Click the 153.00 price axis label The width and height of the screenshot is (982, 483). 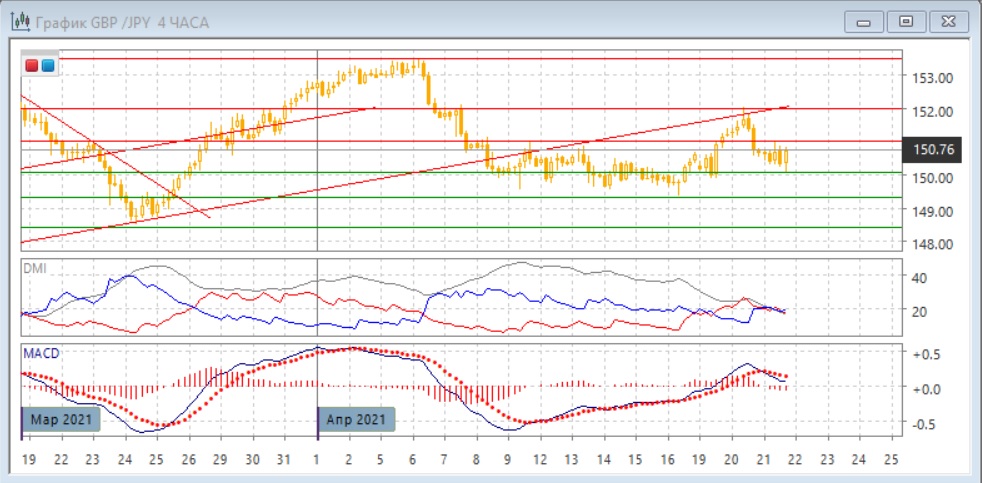(x=929, y=78)
